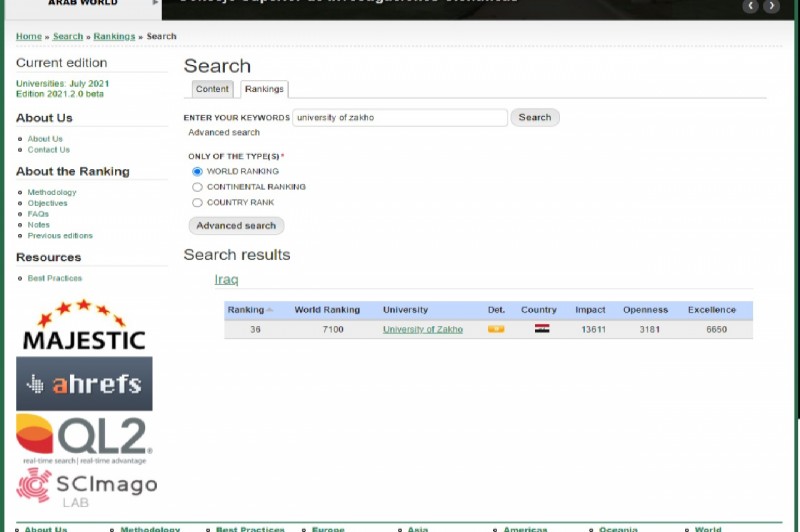Click the next slide arrow in header
Screen dimensions: 800x532
[771, 6]
